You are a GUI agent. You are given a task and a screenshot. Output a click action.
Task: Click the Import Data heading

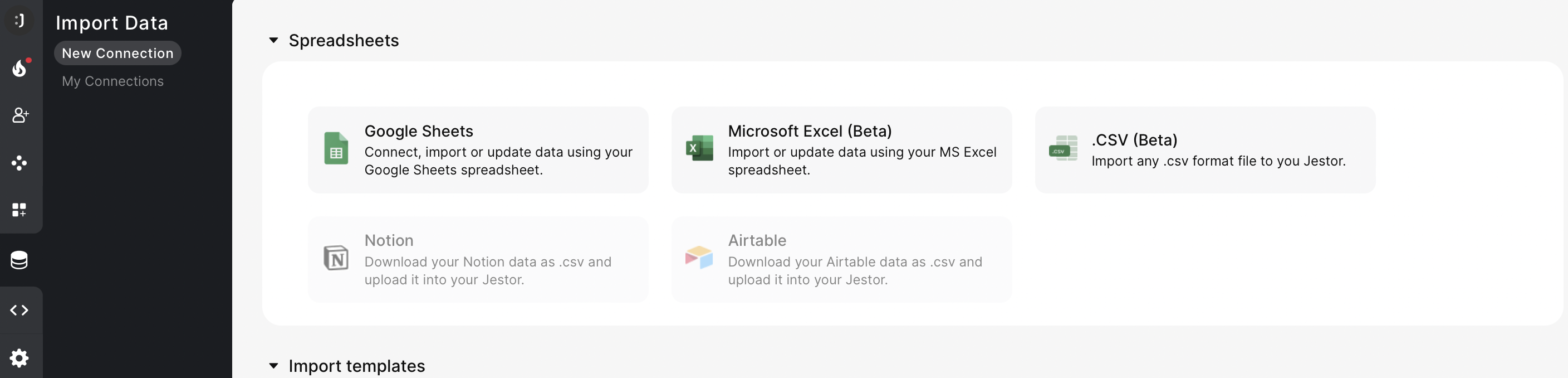(x=112, y=22)
